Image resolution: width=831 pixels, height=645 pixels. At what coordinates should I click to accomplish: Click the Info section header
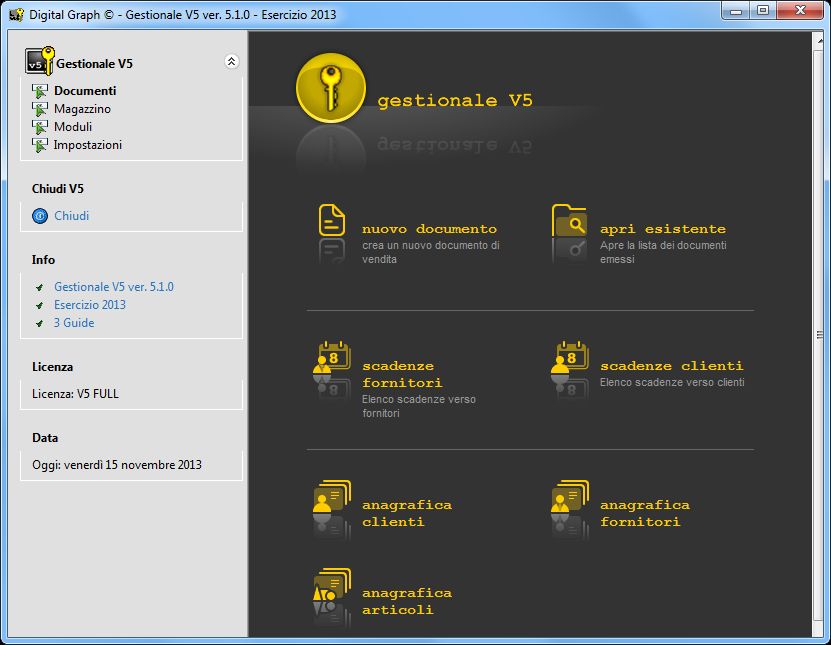(x=43, y=260)
